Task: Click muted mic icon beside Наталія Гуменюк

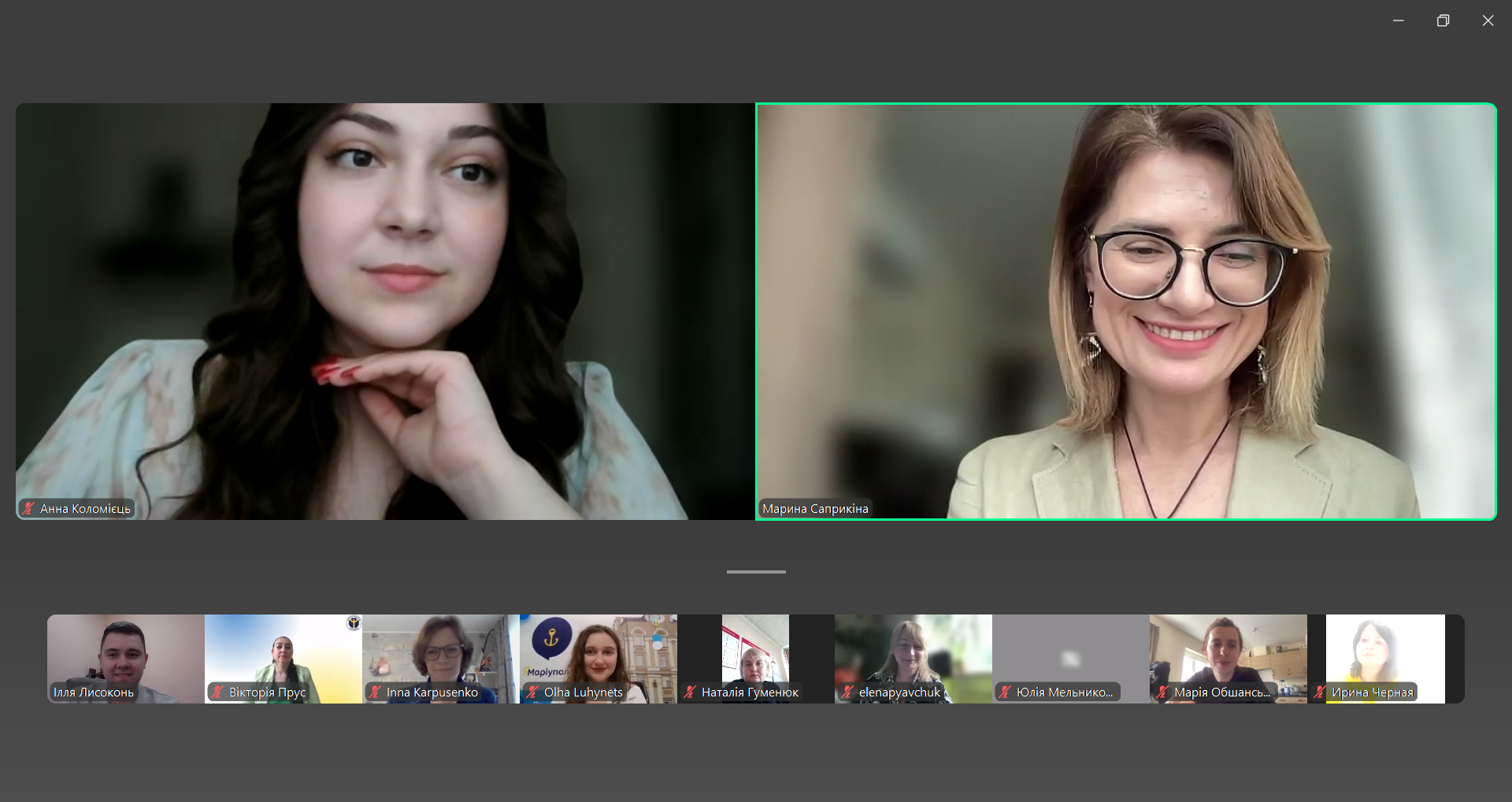Action: (x=690, y=692)
